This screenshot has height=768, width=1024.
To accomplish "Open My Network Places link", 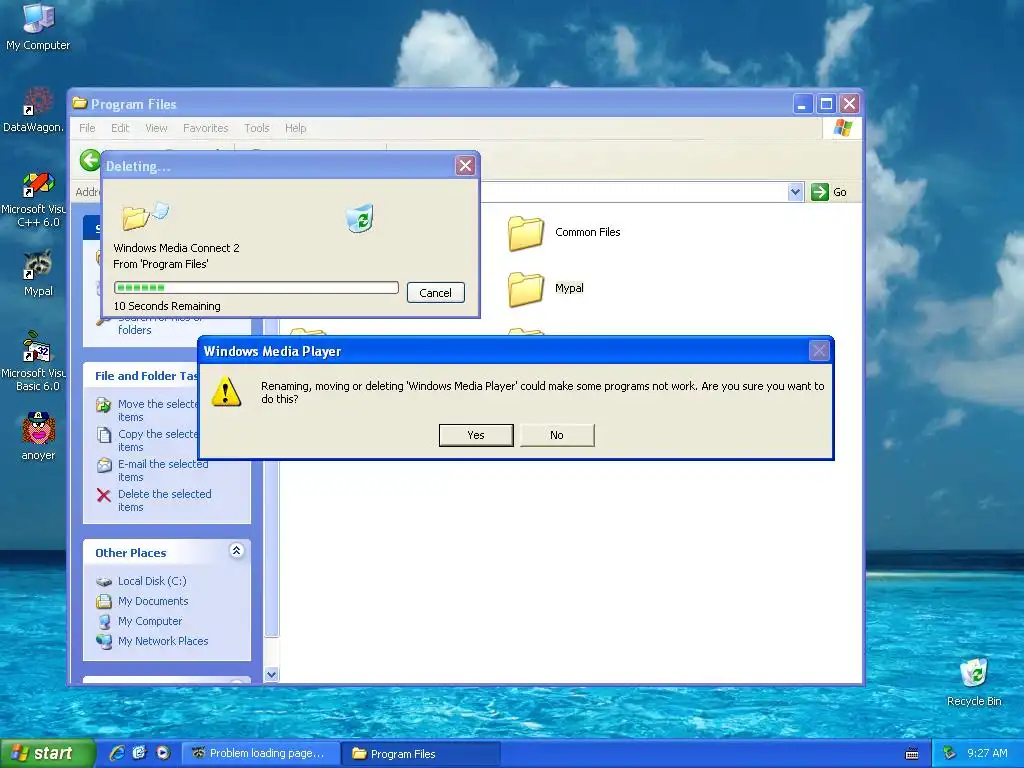I will click(x=163, y=641).
